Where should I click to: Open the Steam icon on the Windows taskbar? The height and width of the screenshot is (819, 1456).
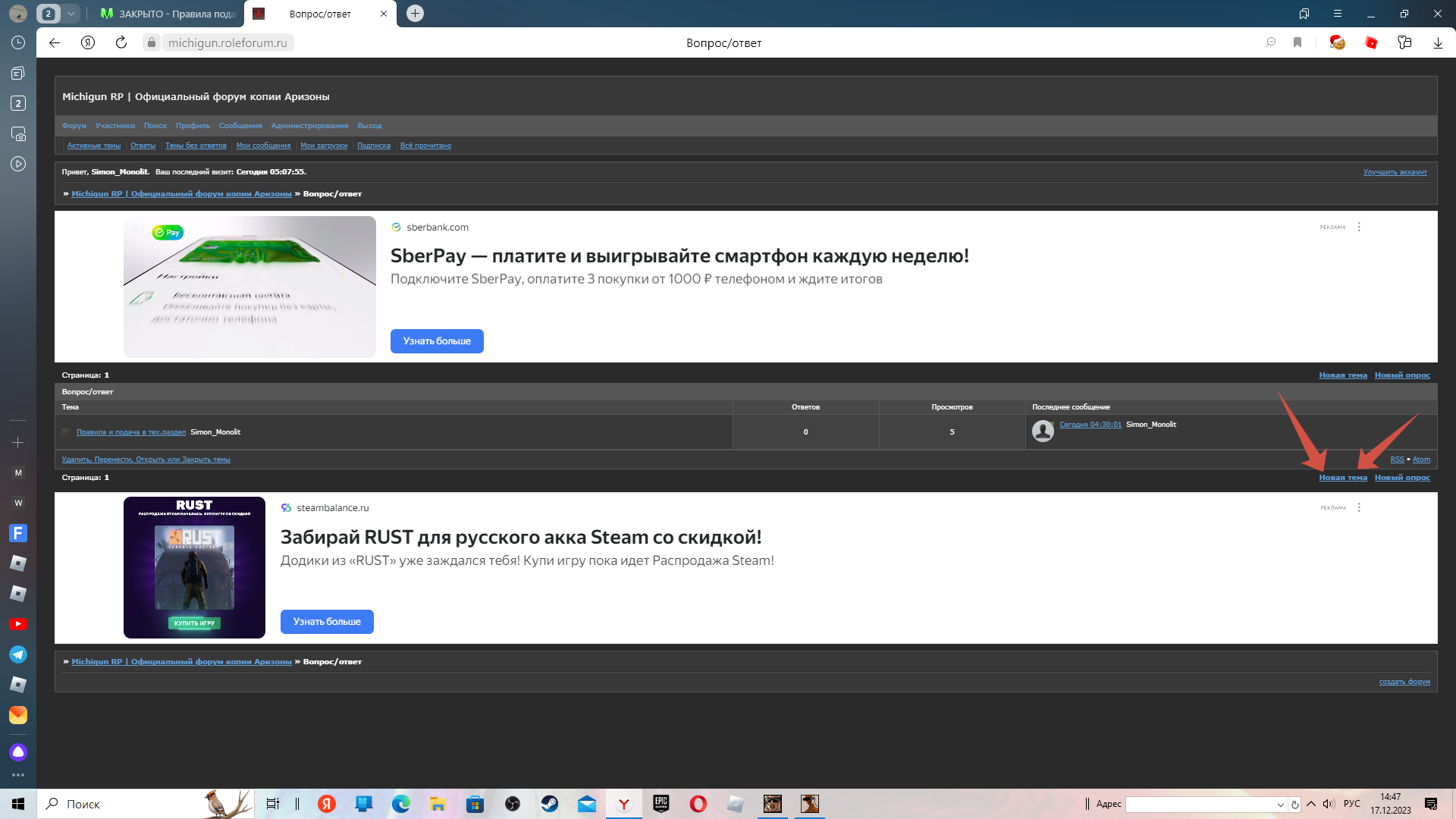pyautogui.click(x=550, y=804)
